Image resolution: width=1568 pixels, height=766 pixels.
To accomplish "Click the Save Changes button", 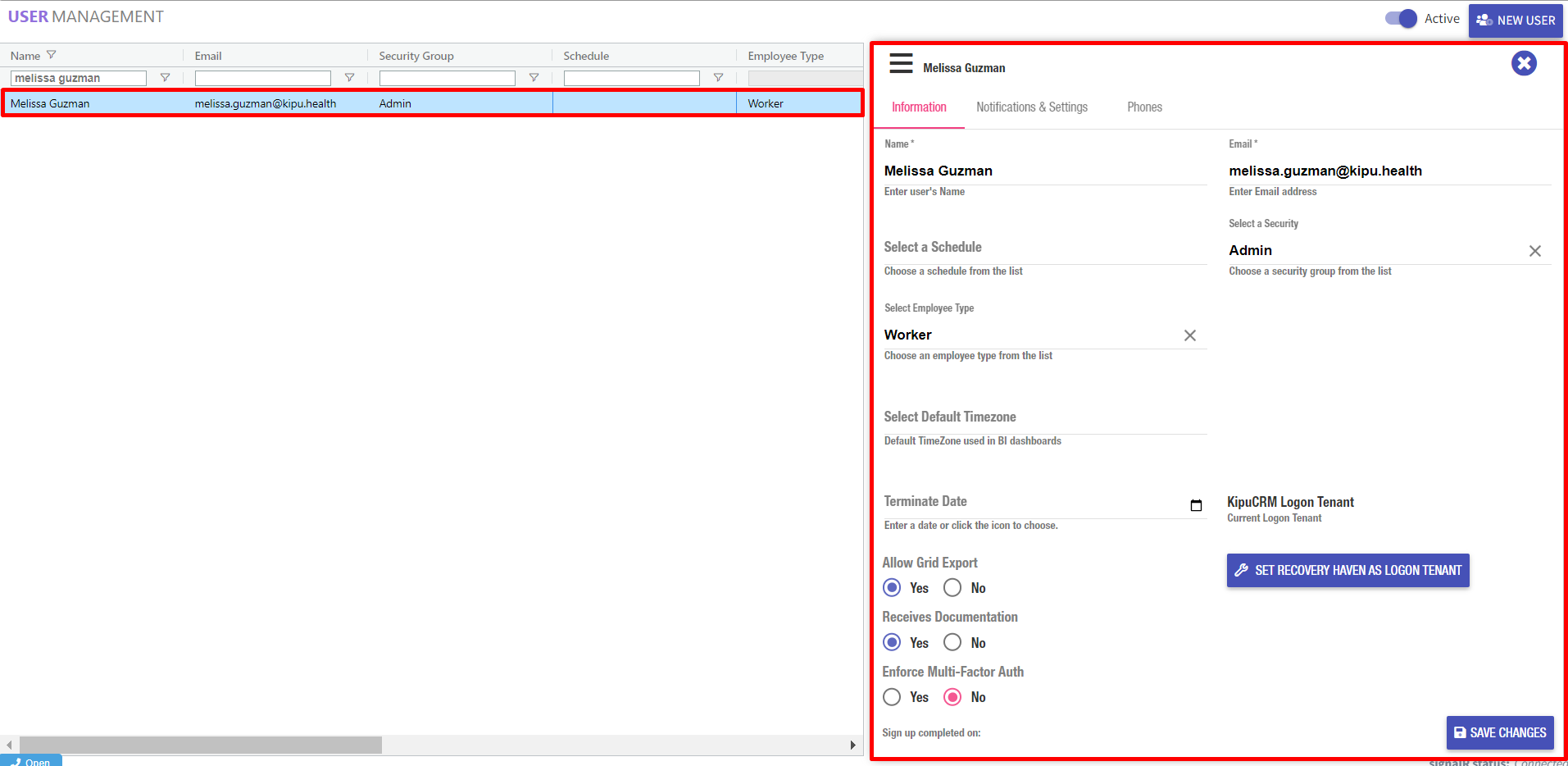I will [x=1499, y=732].
